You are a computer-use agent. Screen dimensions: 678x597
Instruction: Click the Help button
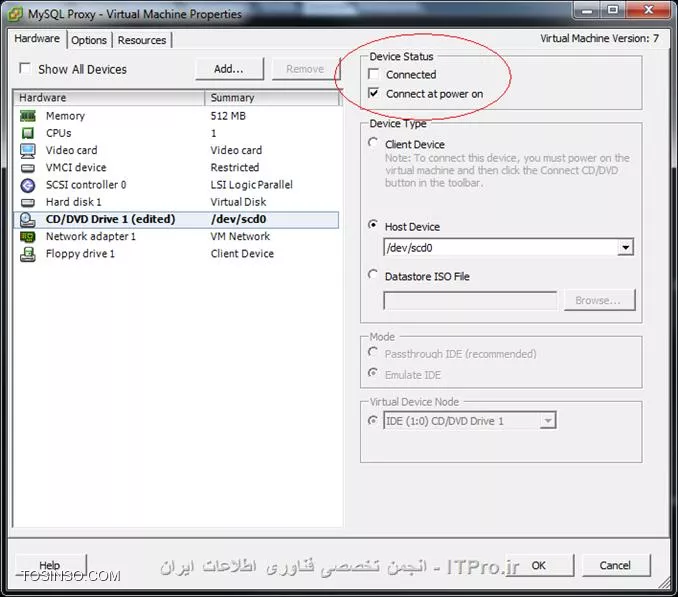coord(50,565)
